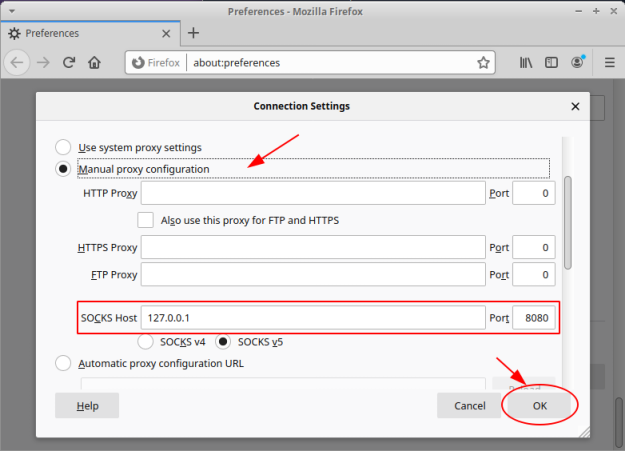Open a new tab with plus icon
The height and width of the screenshot is (451, 625).
point(193,33)
